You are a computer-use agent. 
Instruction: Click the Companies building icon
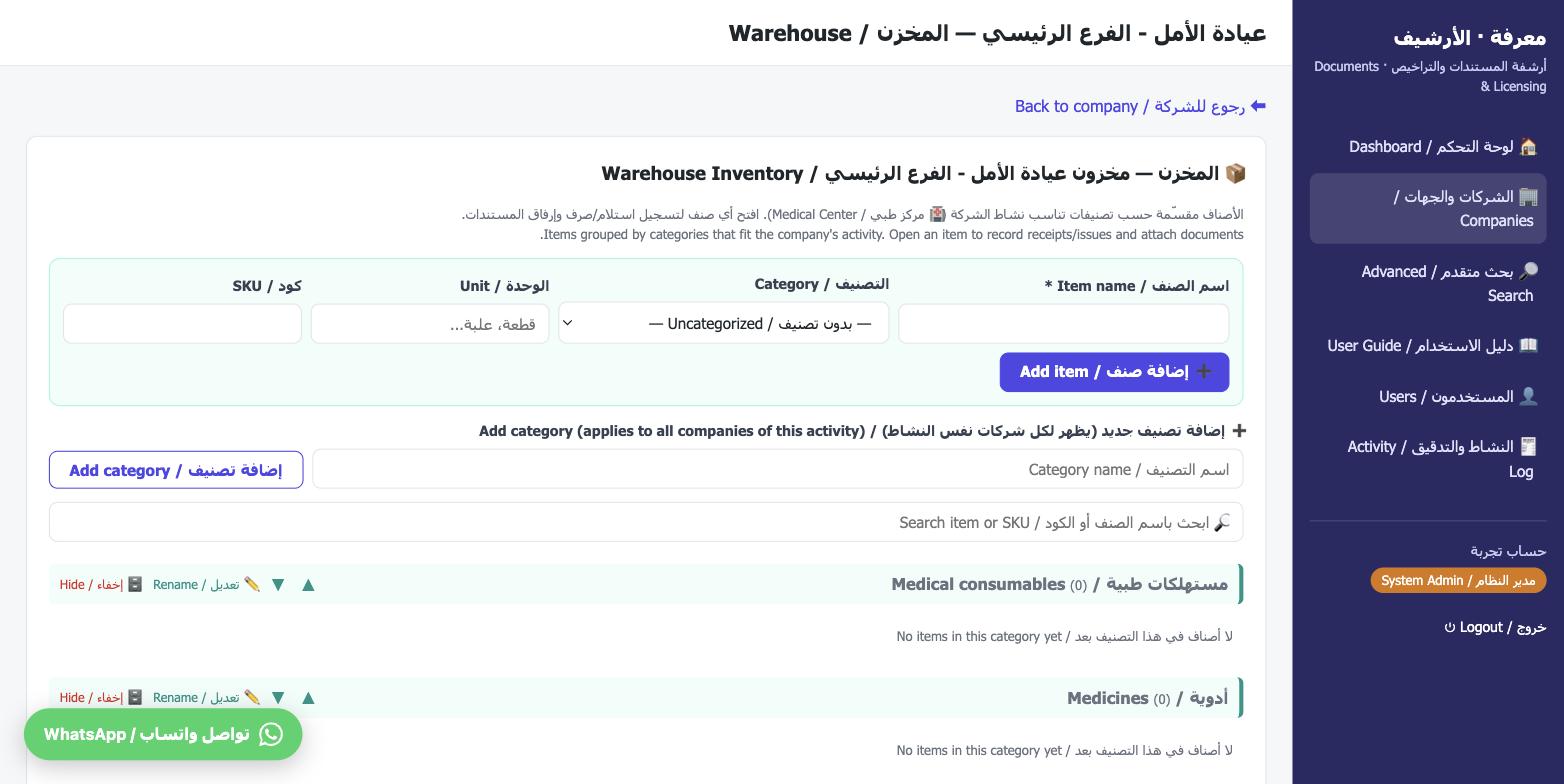(x=1528, y=197)
